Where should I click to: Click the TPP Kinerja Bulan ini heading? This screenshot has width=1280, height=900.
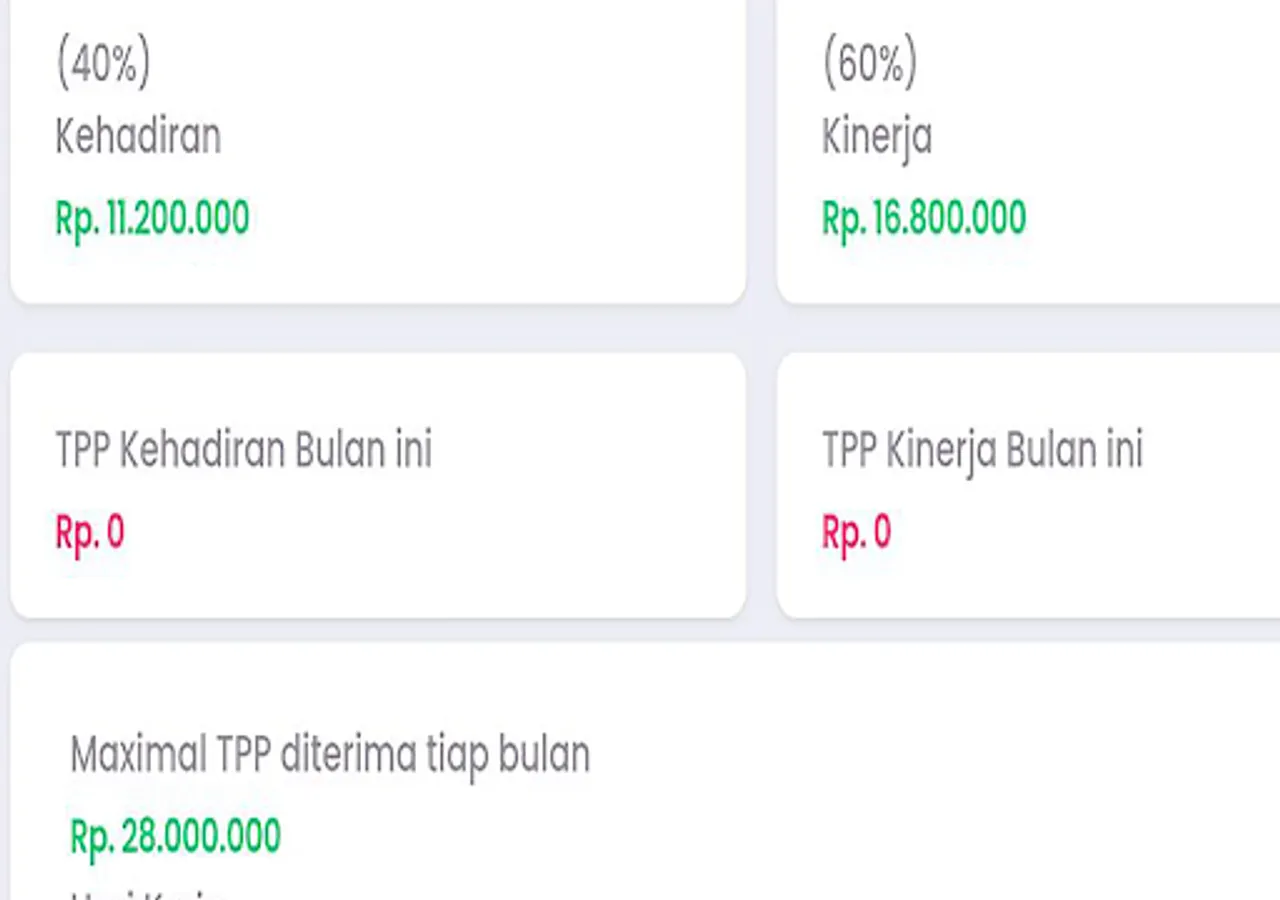pos(982,450)
